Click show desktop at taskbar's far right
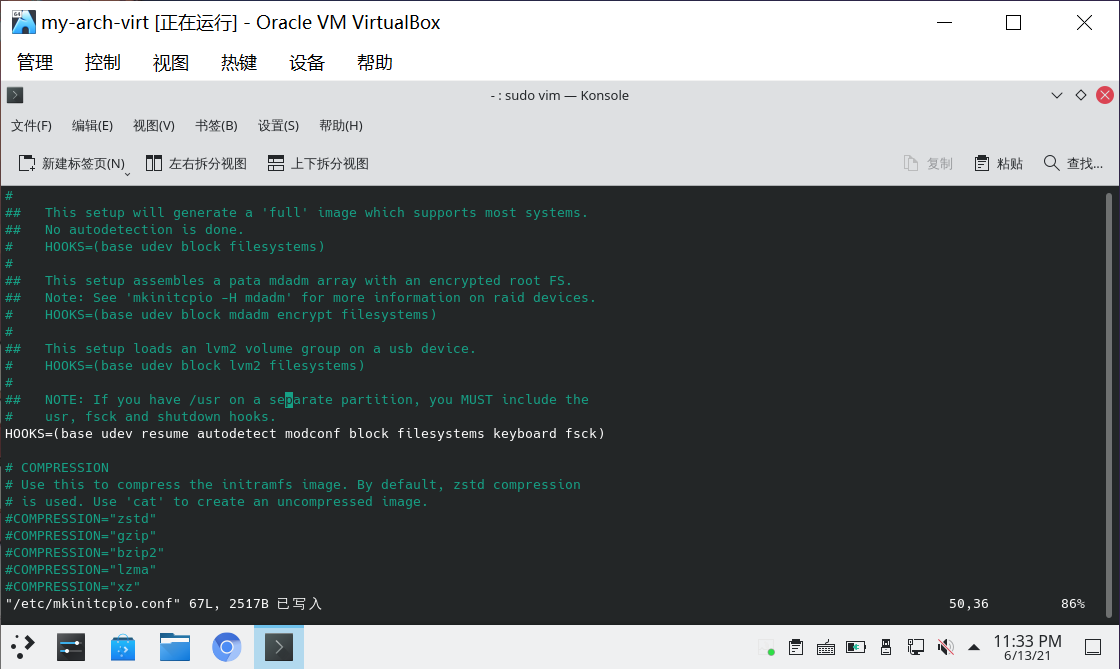 coord(1092,647)
